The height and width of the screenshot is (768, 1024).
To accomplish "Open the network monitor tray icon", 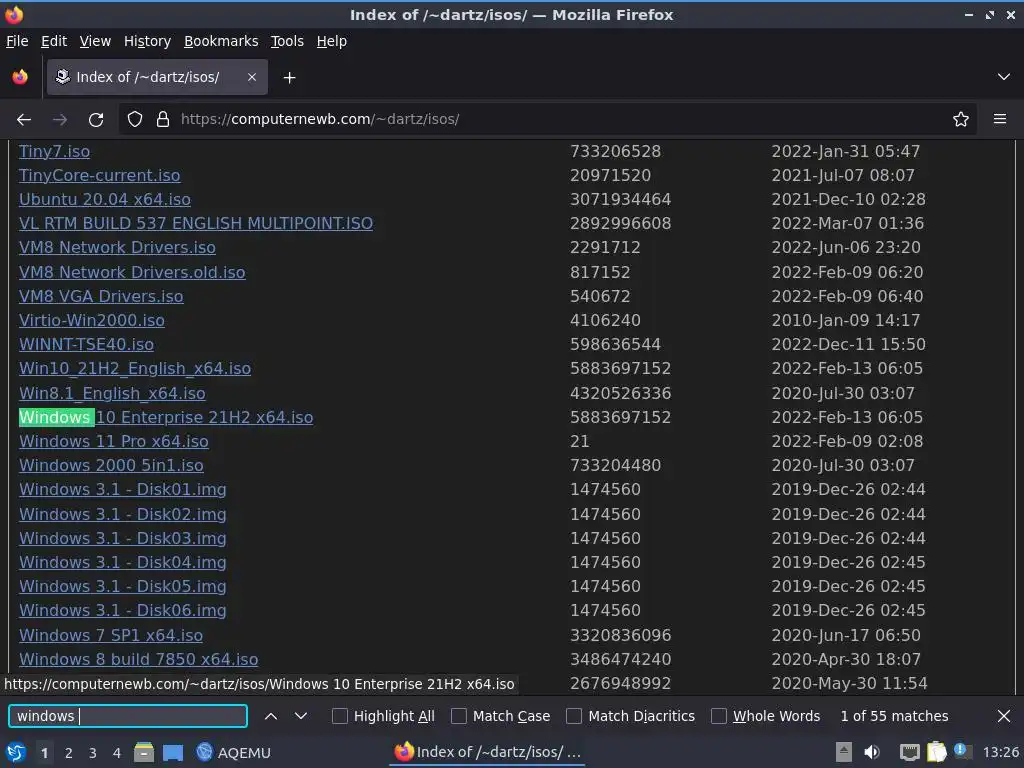I will 910,753.
